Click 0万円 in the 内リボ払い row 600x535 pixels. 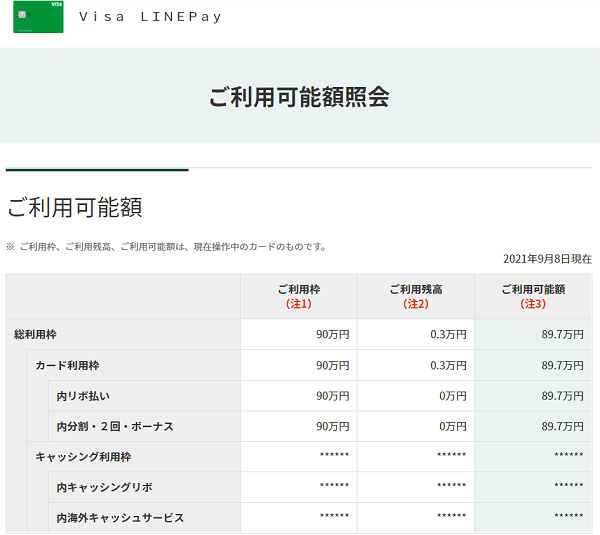[x=453, y=396]
